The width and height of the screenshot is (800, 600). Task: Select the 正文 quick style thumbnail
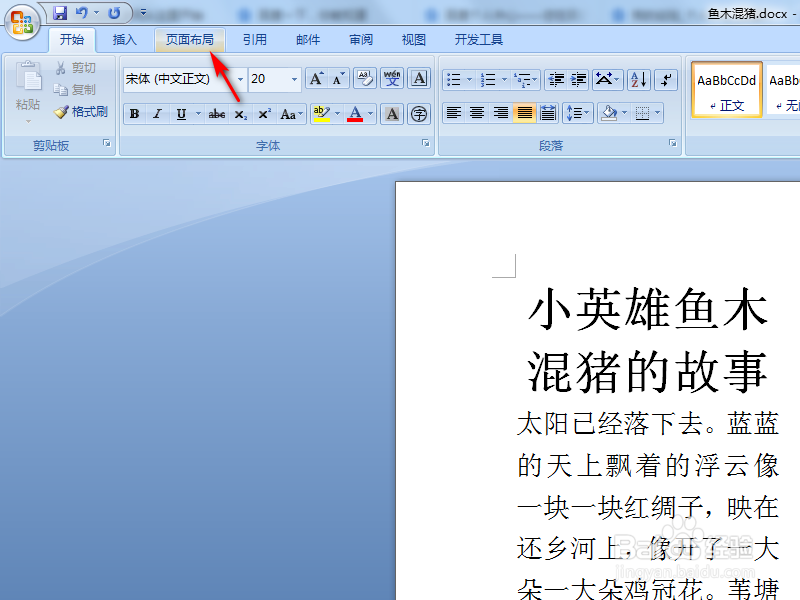click(726, 90)
